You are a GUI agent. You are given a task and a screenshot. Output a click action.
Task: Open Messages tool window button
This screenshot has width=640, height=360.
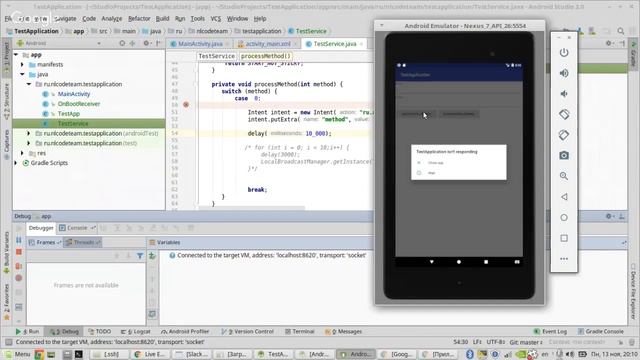point(343,332)
